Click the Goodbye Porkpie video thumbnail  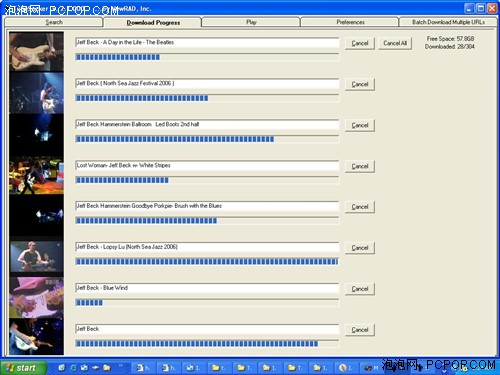point(36,216)
